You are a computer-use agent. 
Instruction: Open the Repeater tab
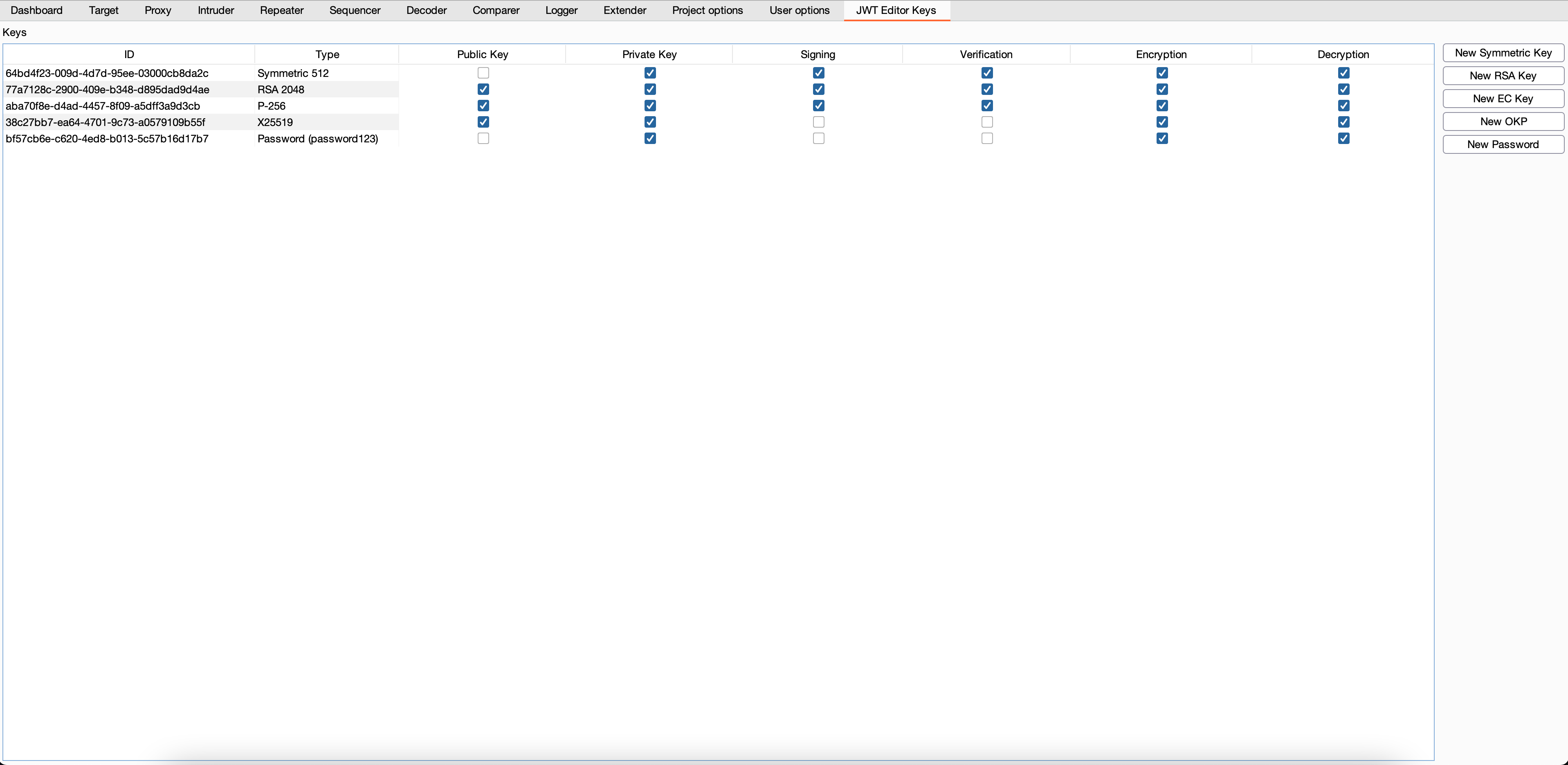point(281,10)
